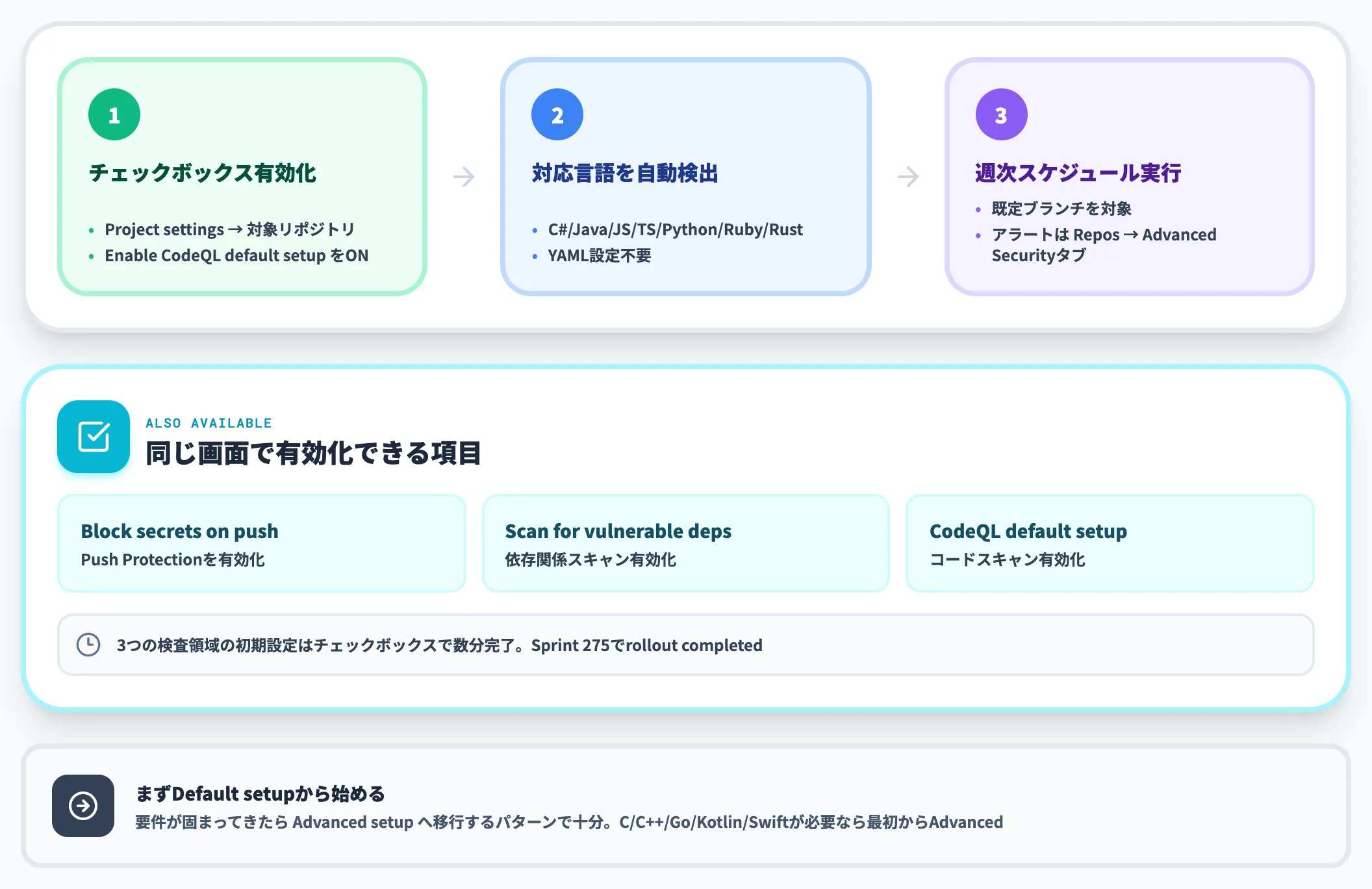The width and height of the screenshot is (1372, 889).
Task: Click the チェックボックス有効化 heading
Action: (x=203, y=173)
